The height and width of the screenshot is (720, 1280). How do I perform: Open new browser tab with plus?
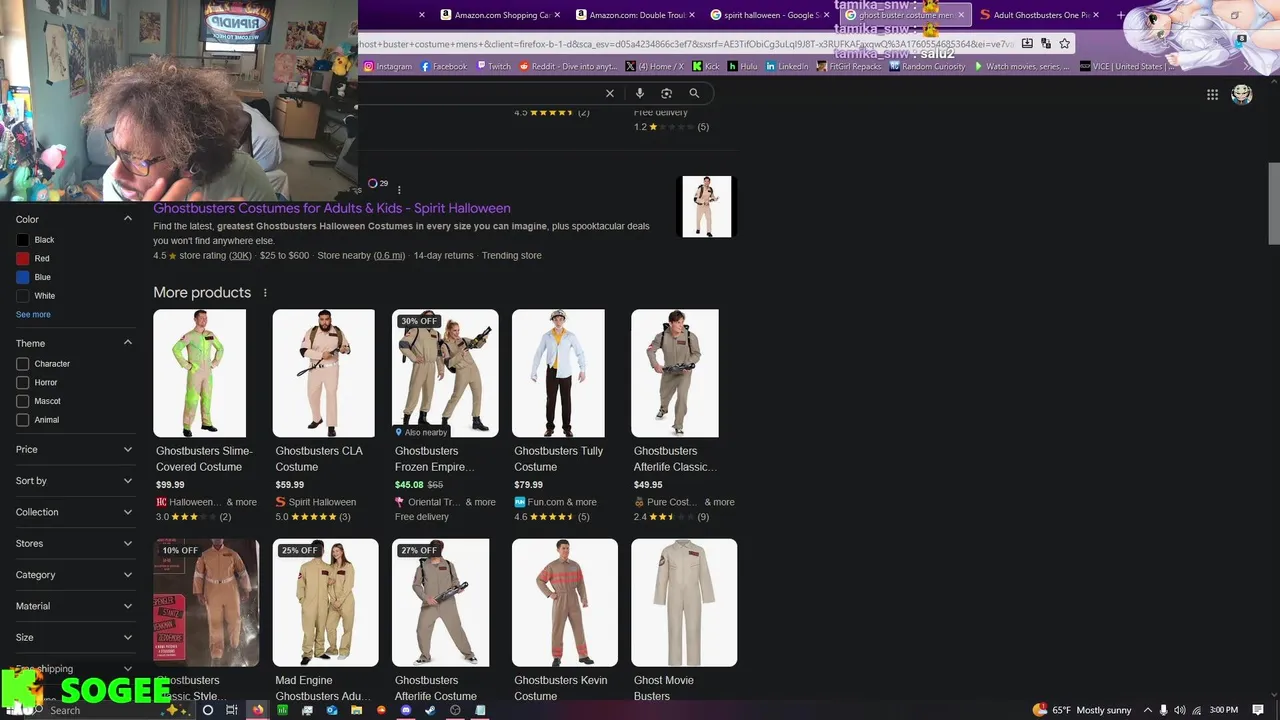pyautogui.click(x=1120, y=15)
